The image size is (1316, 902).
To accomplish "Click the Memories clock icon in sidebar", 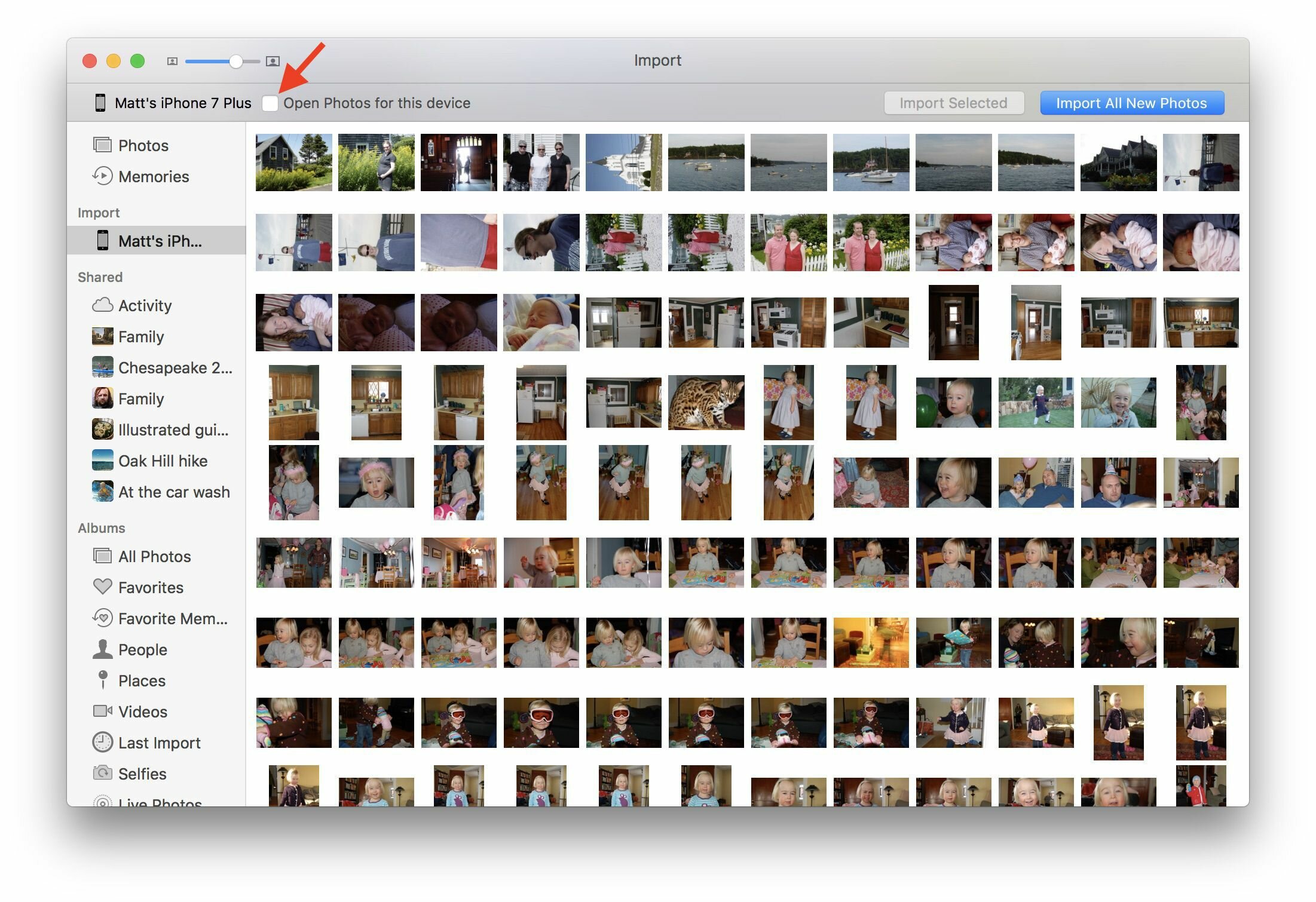I will coord(102,176).
